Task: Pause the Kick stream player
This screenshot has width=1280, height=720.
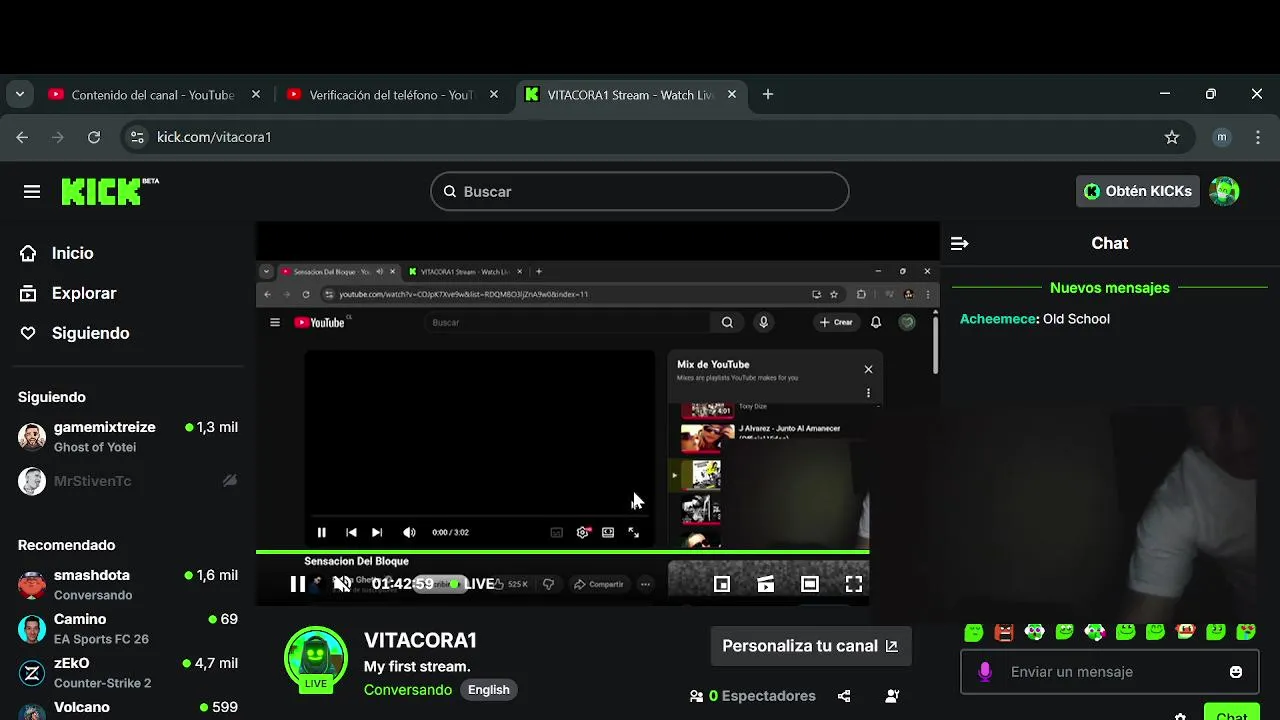Action: click(x=298, y=584)
